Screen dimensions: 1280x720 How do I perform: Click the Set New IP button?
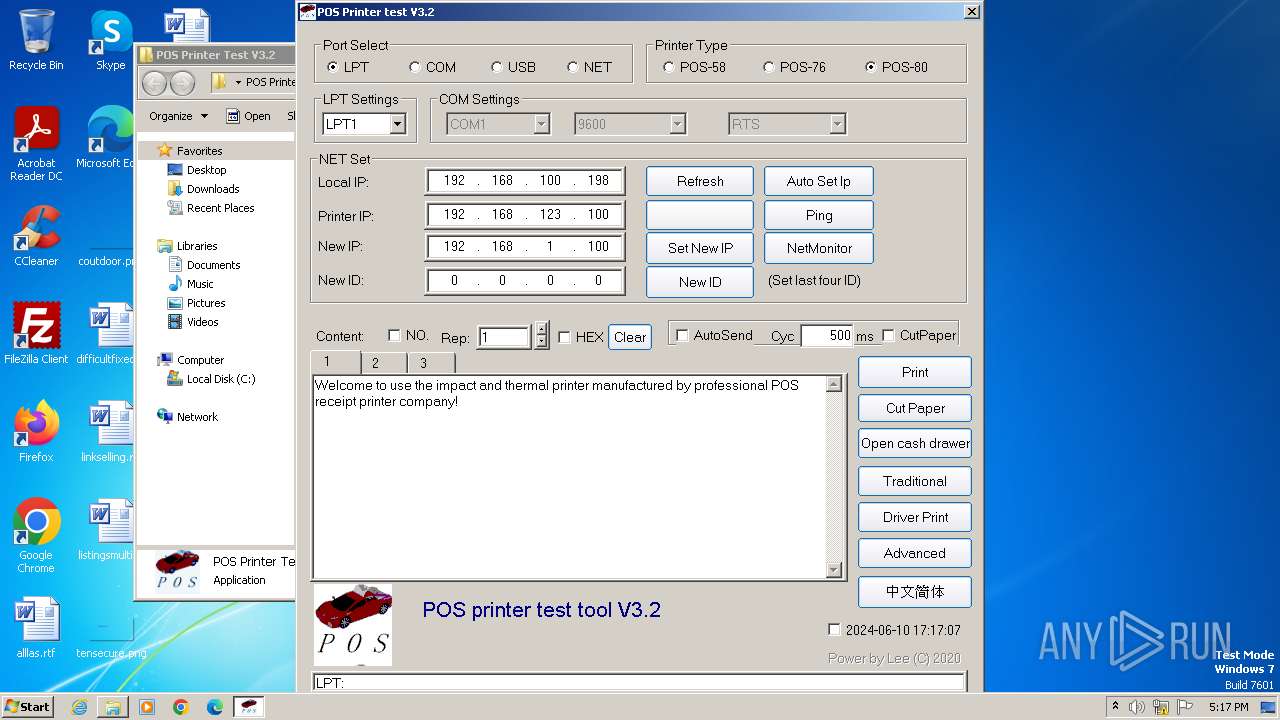point(700,248)
